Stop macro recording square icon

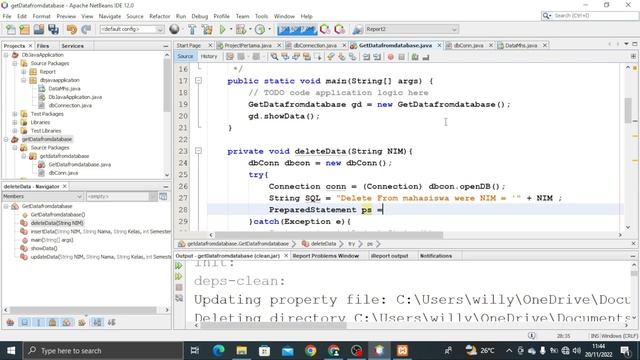(402, 57)
